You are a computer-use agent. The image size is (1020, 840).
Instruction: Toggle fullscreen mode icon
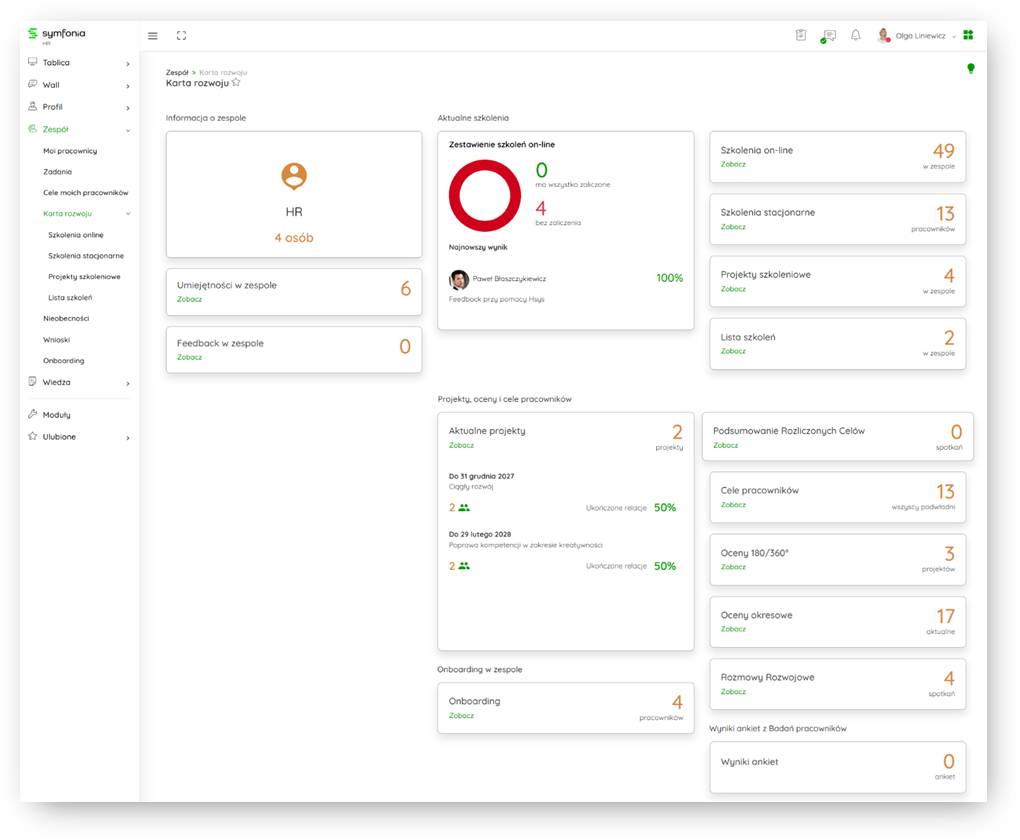[181, 36]
